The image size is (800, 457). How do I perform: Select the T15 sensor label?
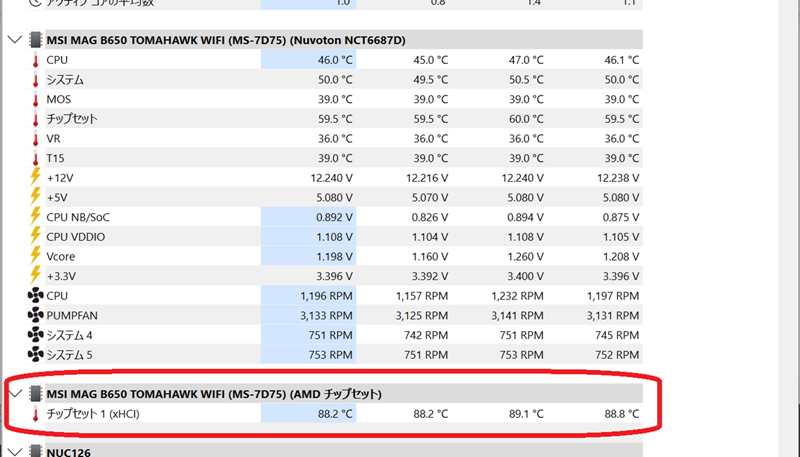click(56, 159)
